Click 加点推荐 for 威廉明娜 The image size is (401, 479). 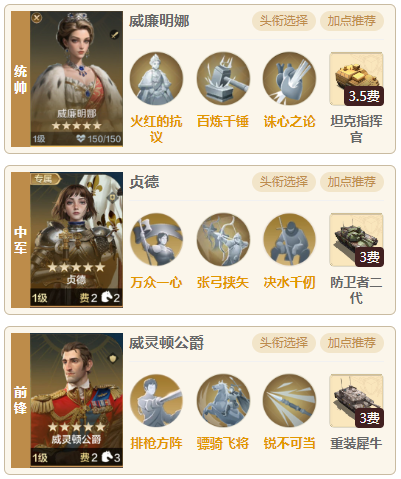pyautogui.click(x=352, y=21)
